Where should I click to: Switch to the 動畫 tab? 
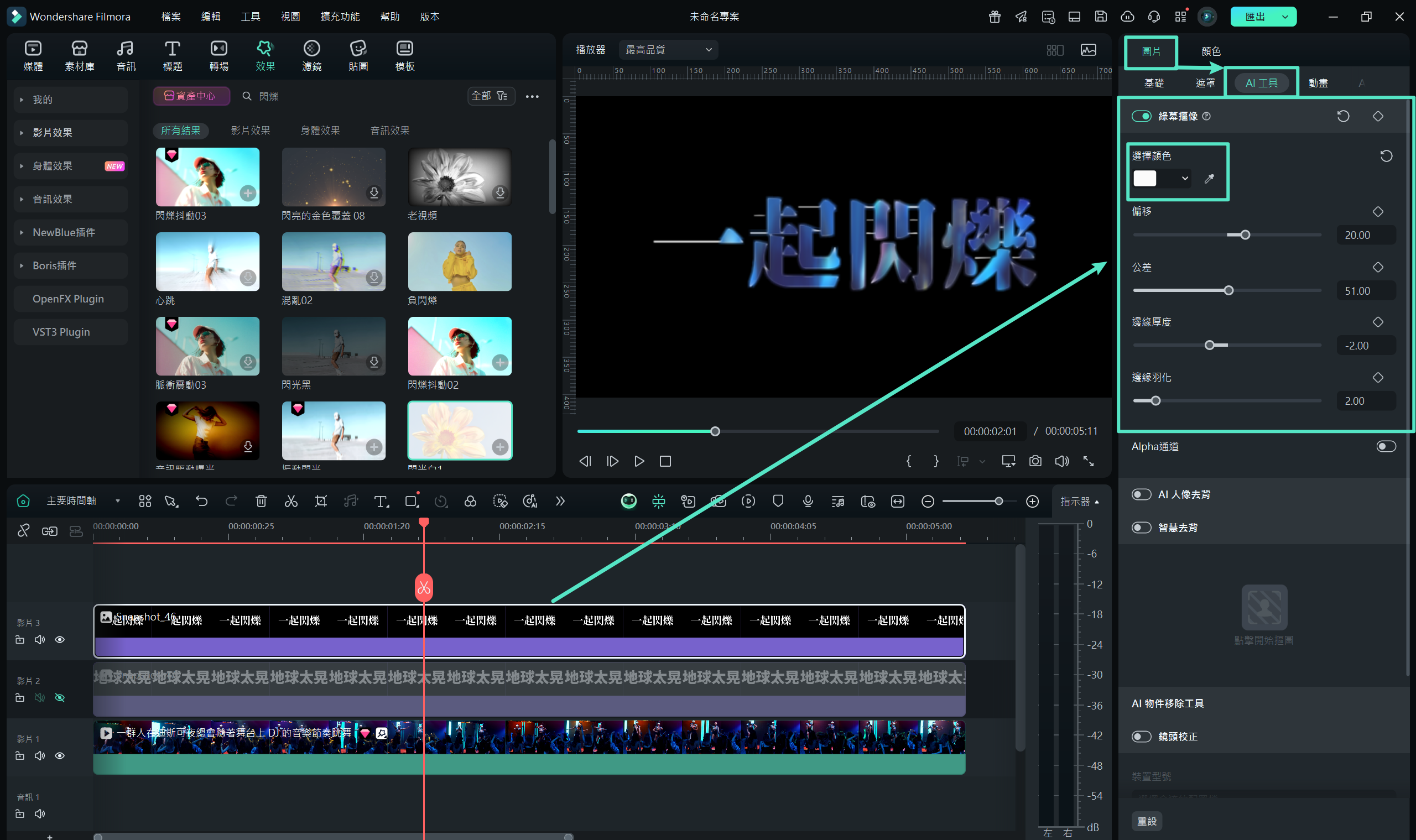coord(1318,83)
